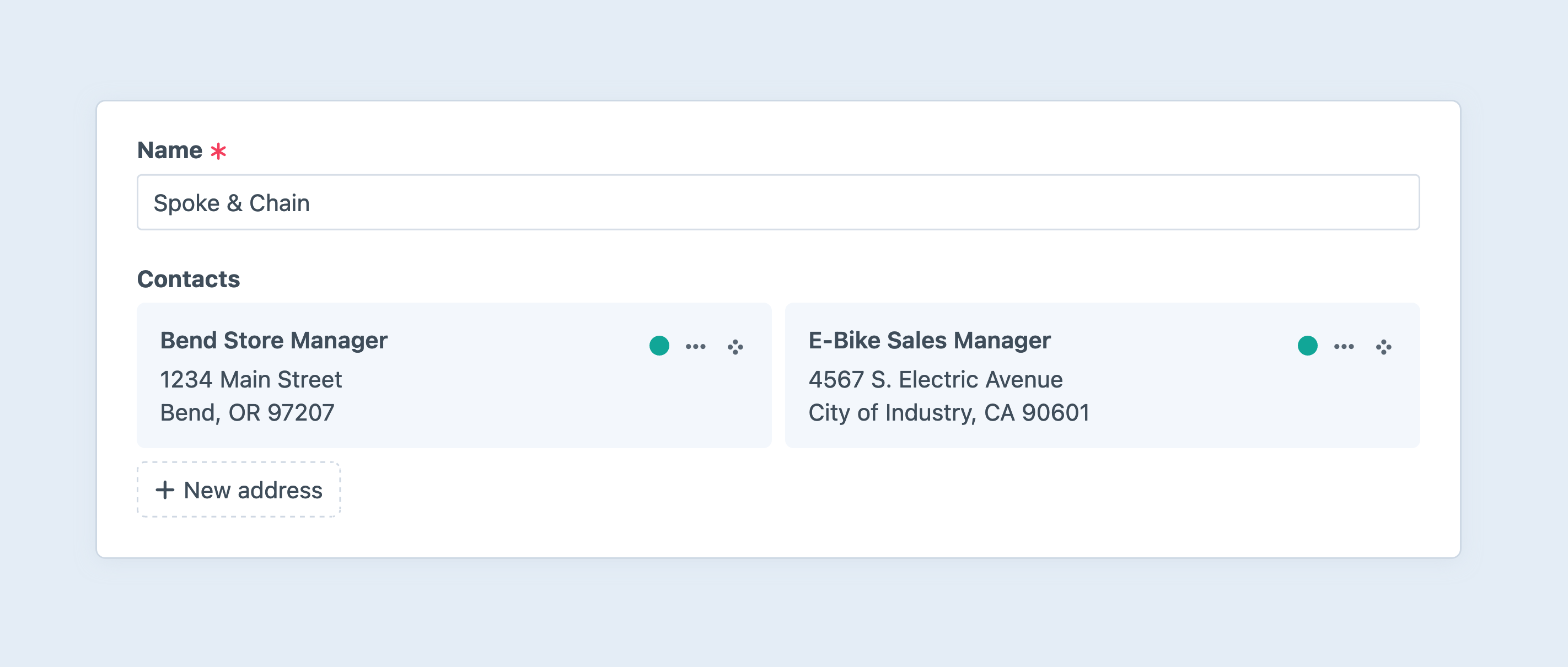The image size is (1568, 667).
Task: Click the drag handle on E-Bike Sales Manager card
Action: click(1384, 347)
